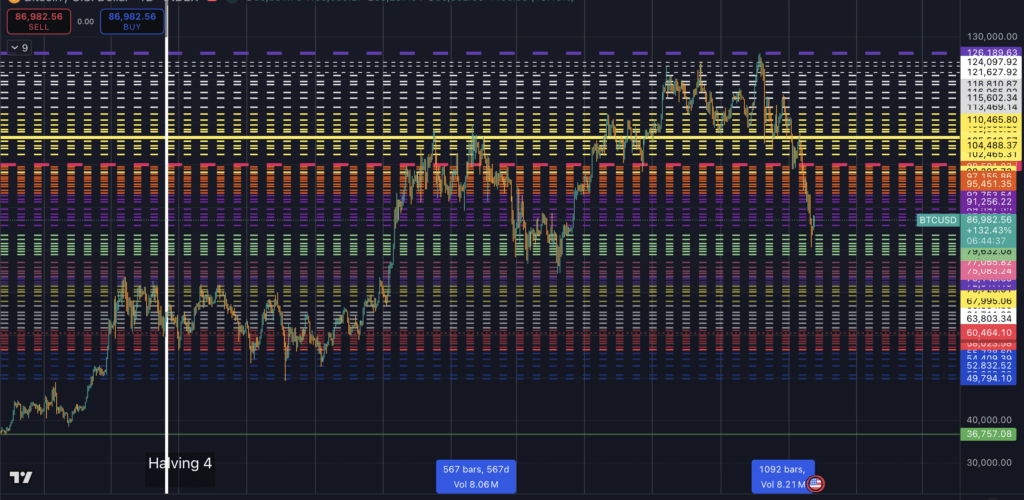Expand the collapsed indicators legend showing 9
The image size is (1024, 500).
pos(19,47)
